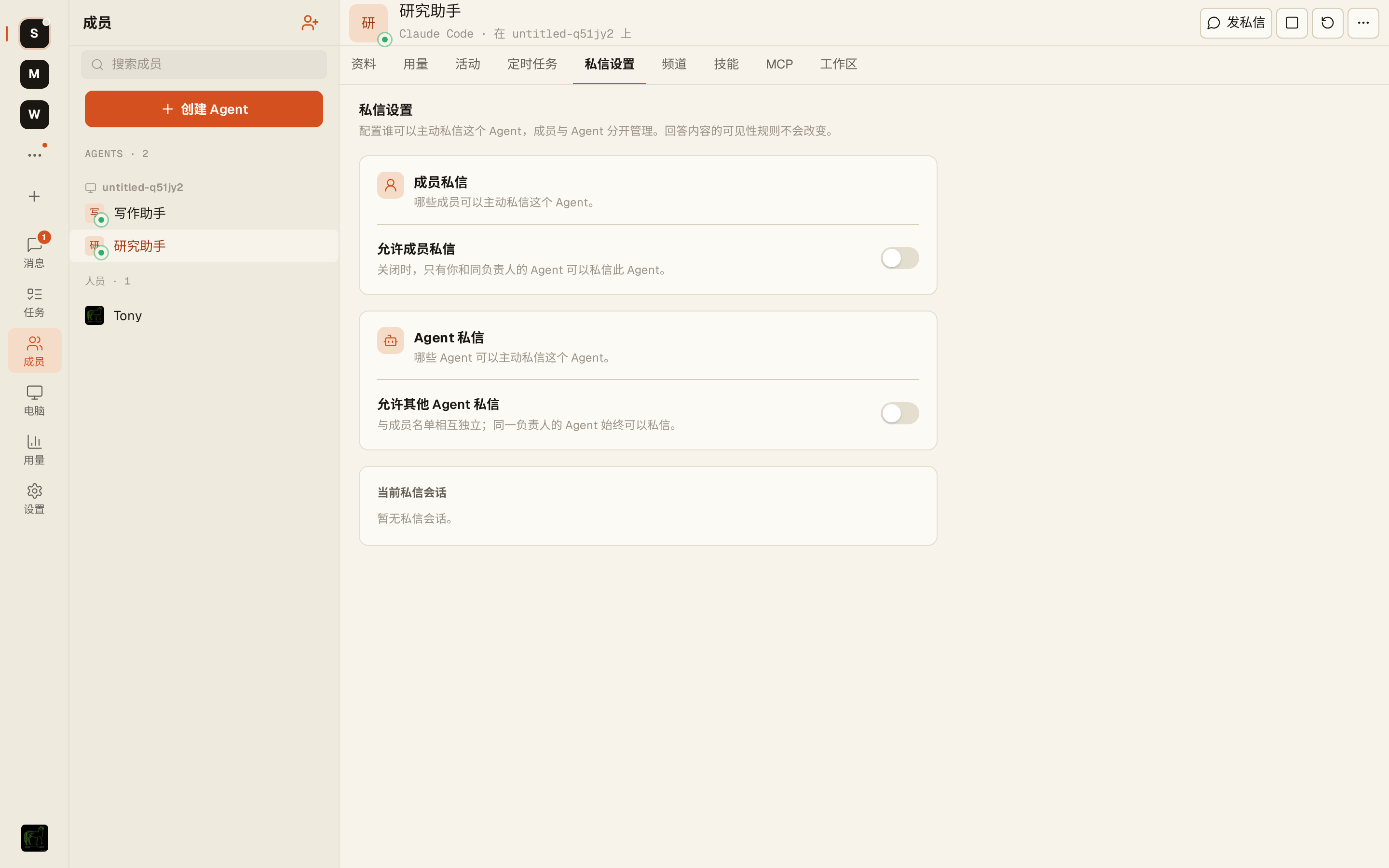Viewport: 1389px width, 868px height.
Task: Open the 工作区 tab
Action: click(839, 64)
